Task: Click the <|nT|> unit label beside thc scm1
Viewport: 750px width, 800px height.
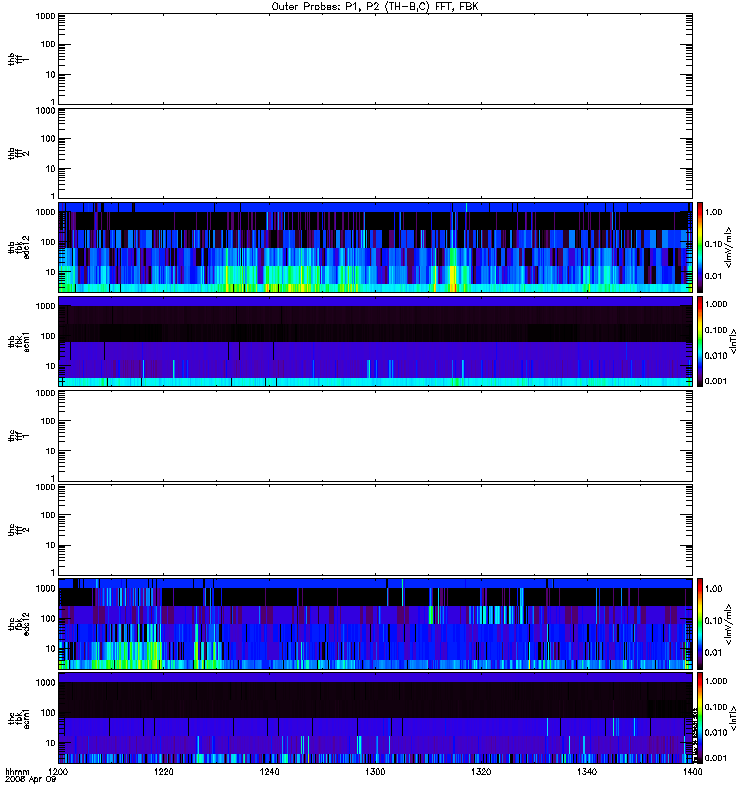Action: coord(734,718)
